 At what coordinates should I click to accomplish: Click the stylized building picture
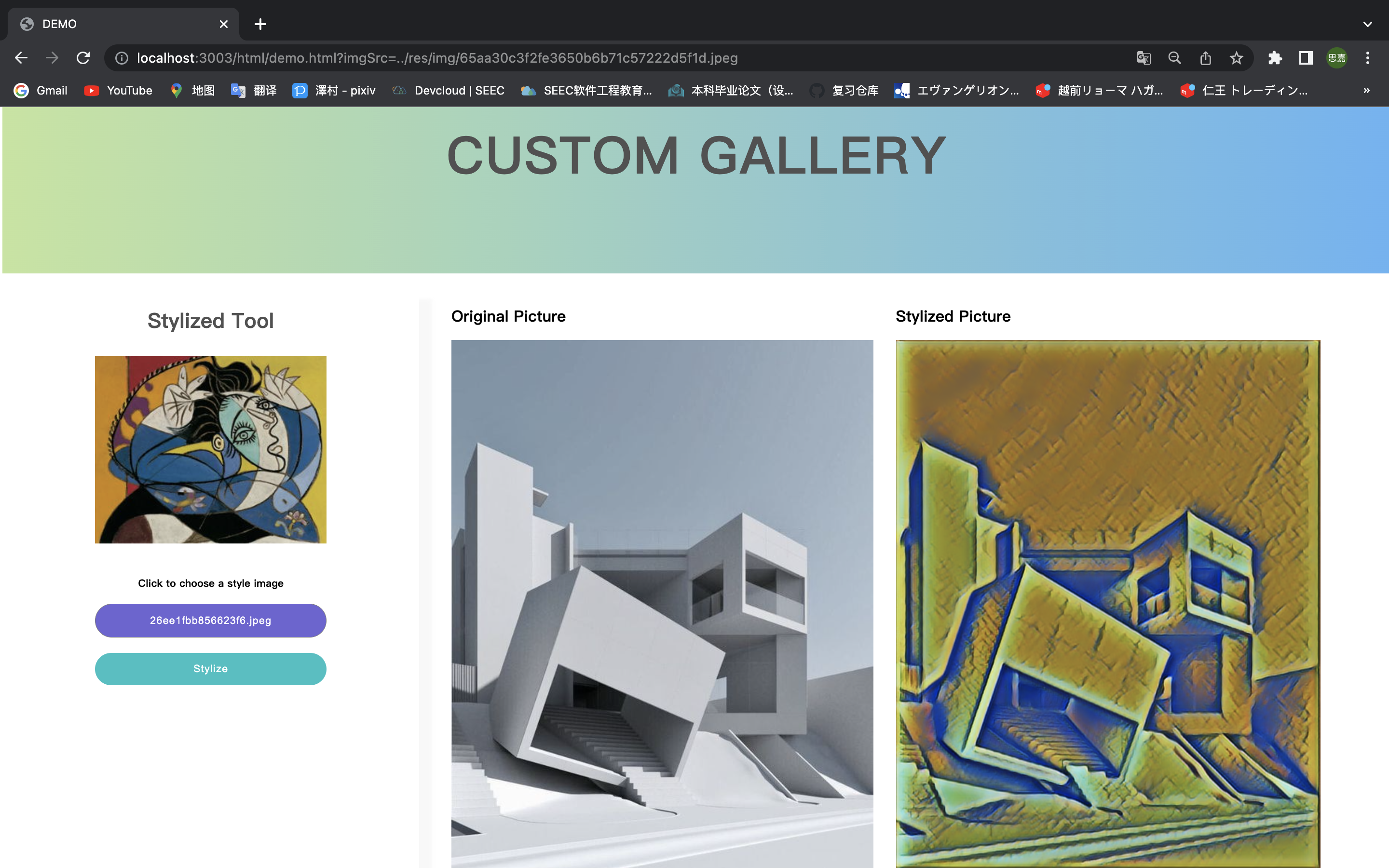click(1108, 603)
